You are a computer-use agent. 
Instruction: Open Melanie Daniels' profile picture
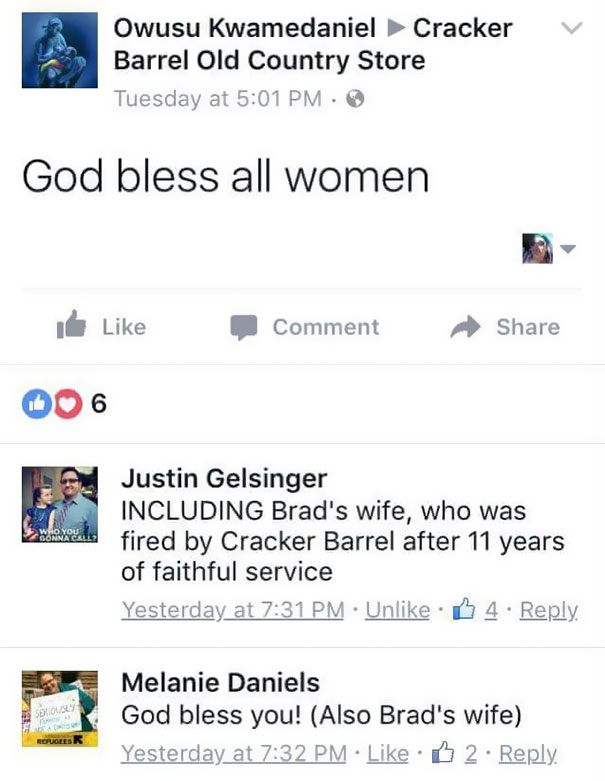(x=59, y=710)
